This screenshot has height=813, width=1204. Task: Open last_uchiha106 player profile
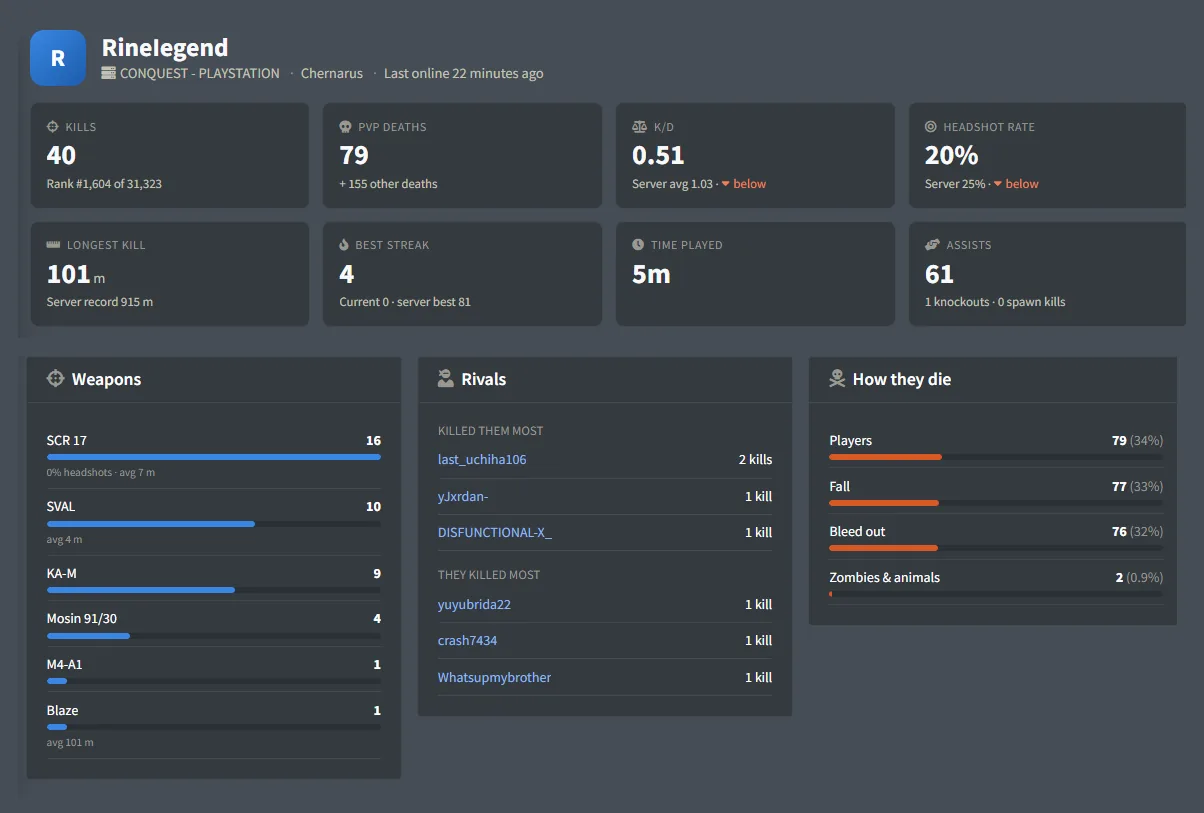(482, 460)
